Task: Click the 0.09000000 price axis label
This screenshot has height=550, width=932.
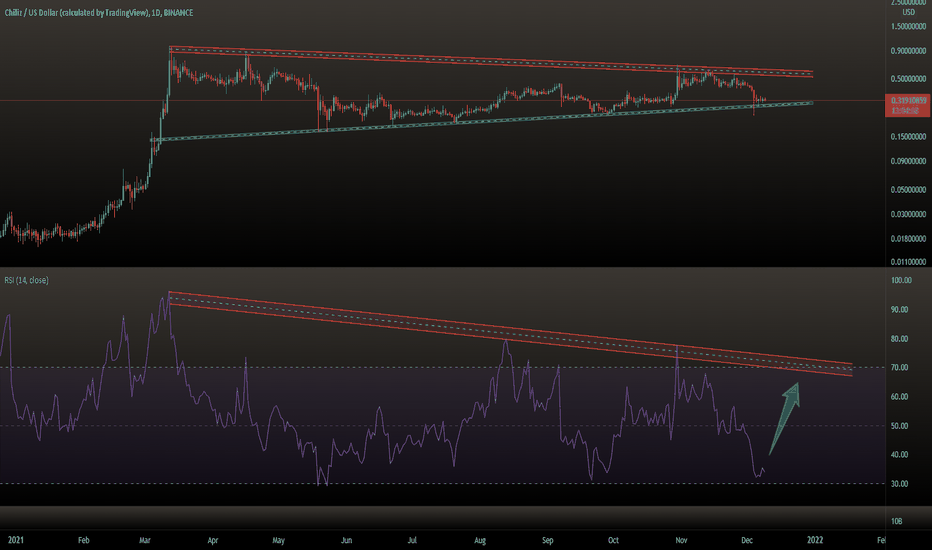Action: 908,161
